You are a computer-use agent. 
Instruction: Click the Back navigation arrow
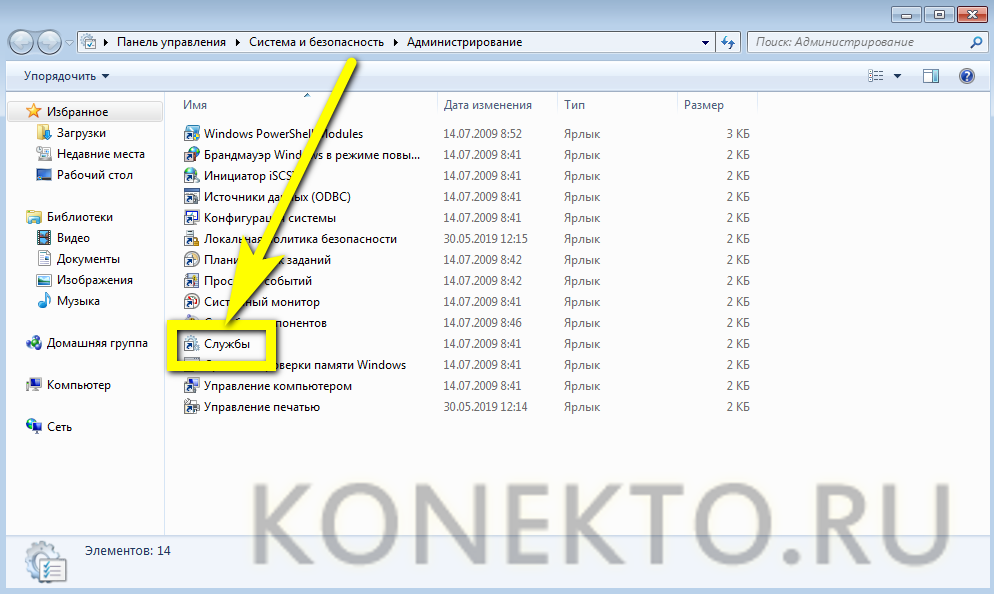(22, 43)
